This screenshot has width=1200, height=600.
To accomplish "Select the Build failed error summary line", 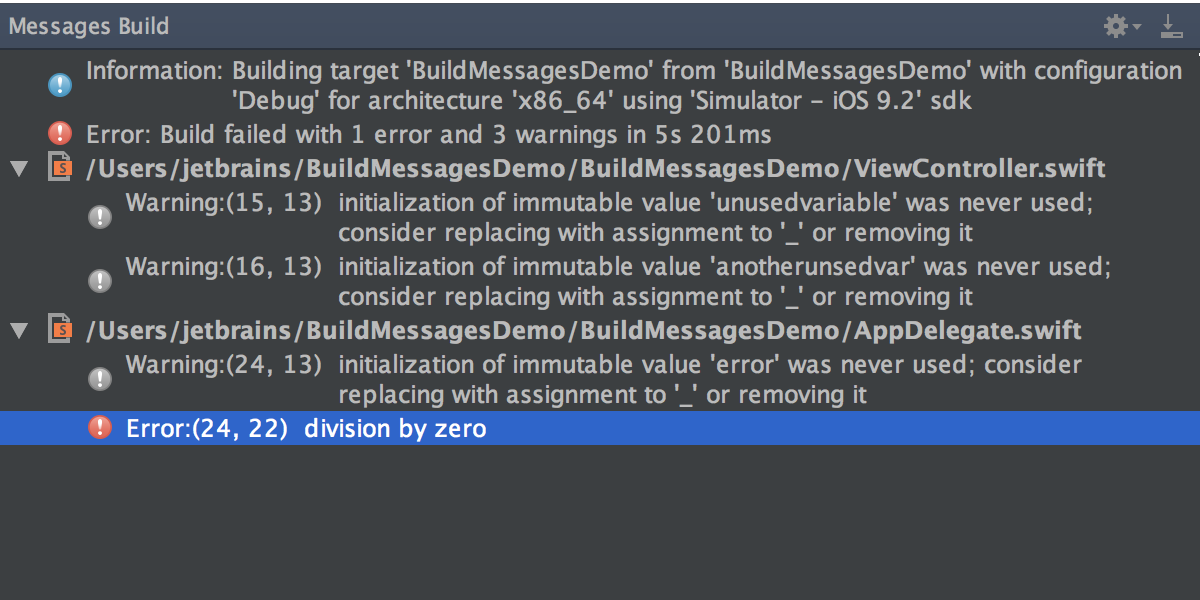I will [x=429, y=134].
